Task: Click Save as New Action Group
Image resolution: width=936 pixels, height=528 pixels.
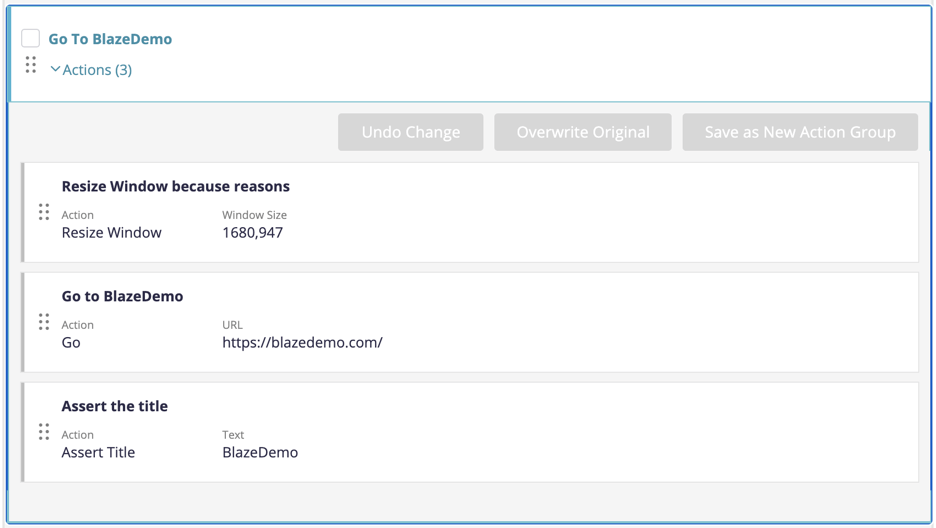Action: 800,132
